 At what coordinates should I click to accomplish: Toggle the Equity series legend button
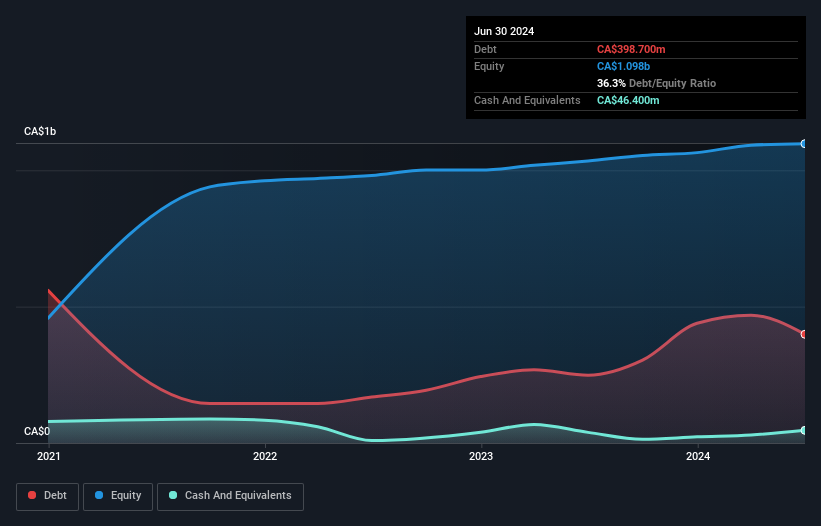pyautogui.click(x=118, y=496)
